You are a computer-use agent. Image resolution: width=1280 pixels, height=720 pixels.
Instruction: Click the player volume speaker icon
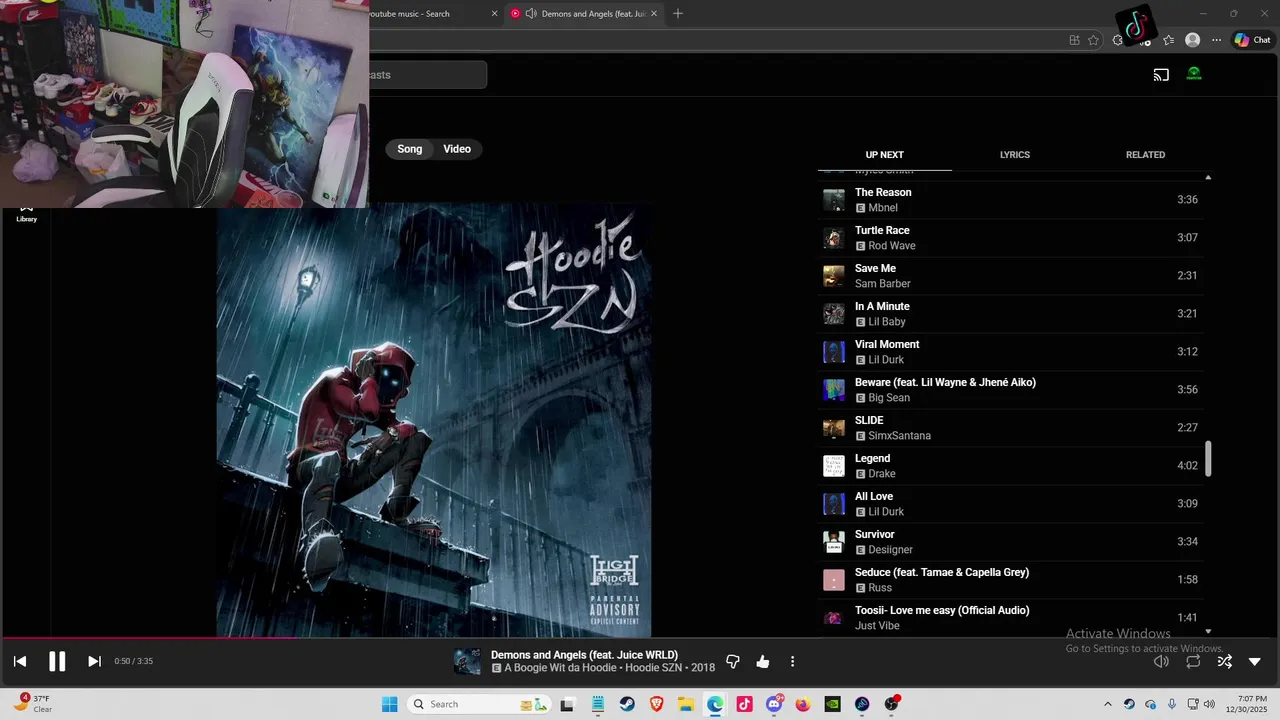1161,661
